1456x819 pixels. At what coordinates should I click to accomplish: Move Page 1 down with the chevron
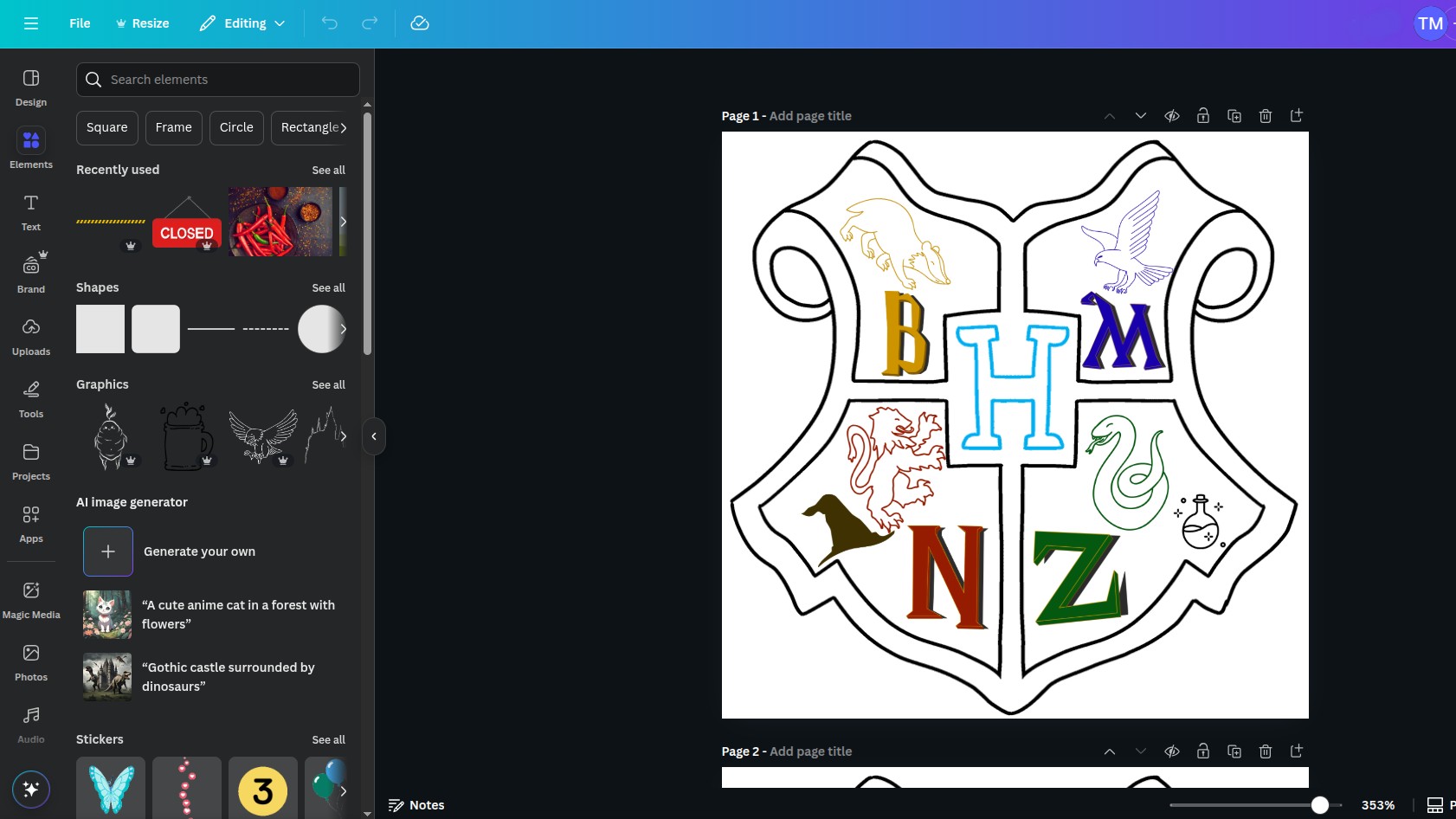1141,116
